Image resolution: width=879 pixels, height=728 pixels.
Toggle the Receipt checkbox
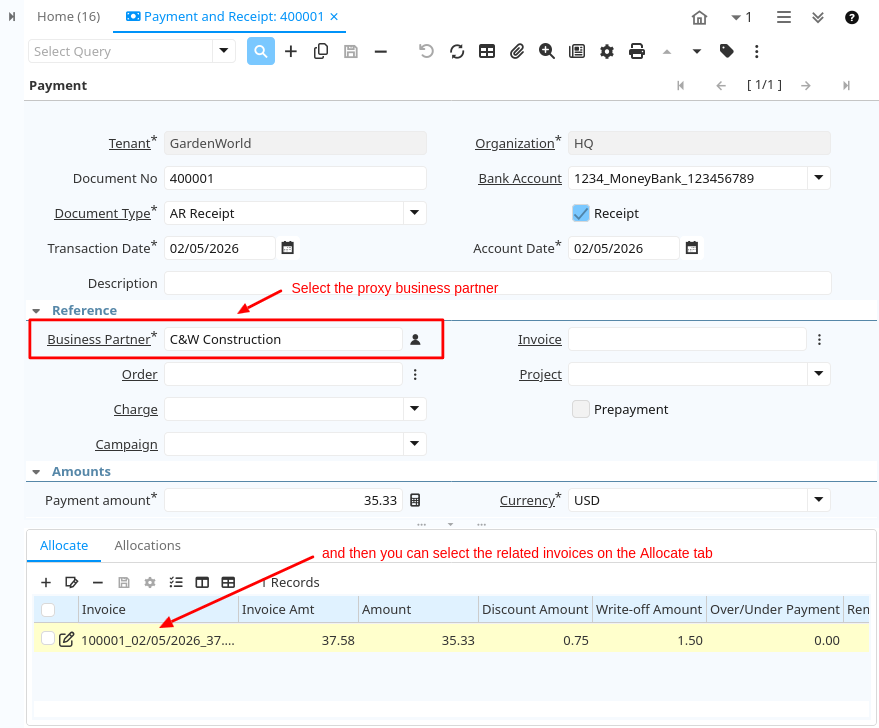coord(581,213)
